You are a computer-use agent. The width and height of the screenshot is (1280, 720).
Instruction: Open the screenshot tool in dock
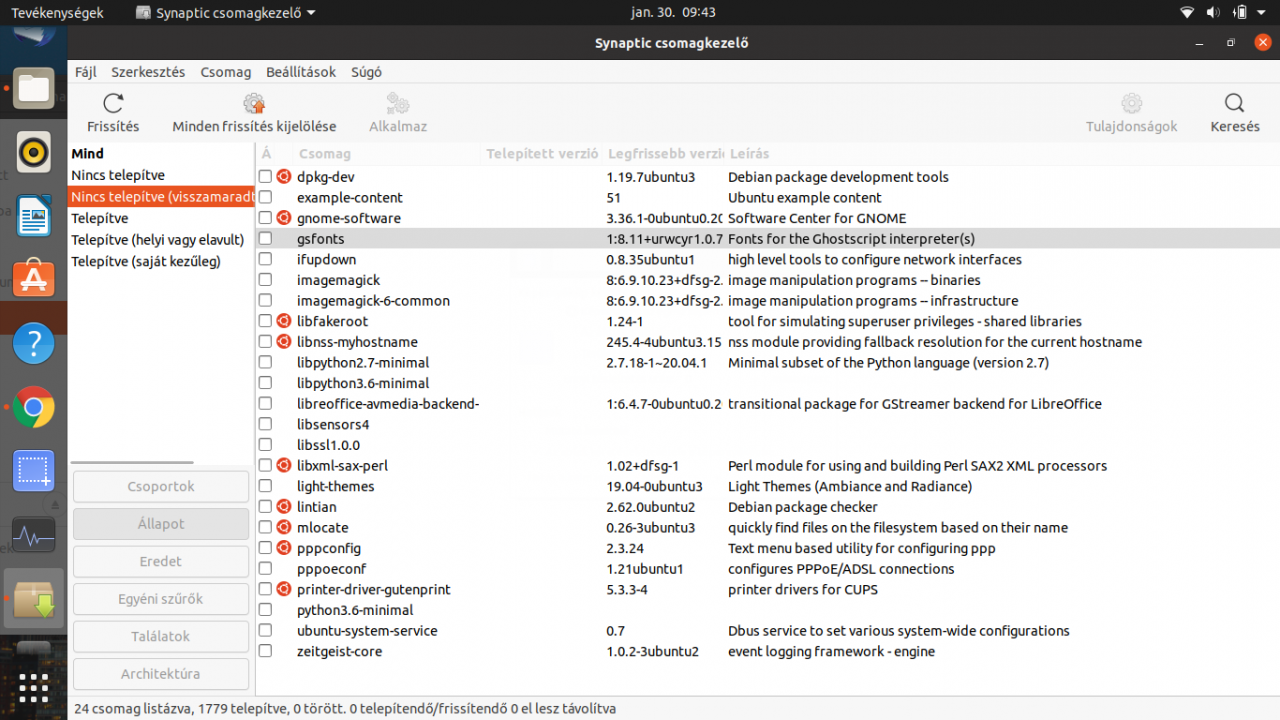(x=34, y=471)
